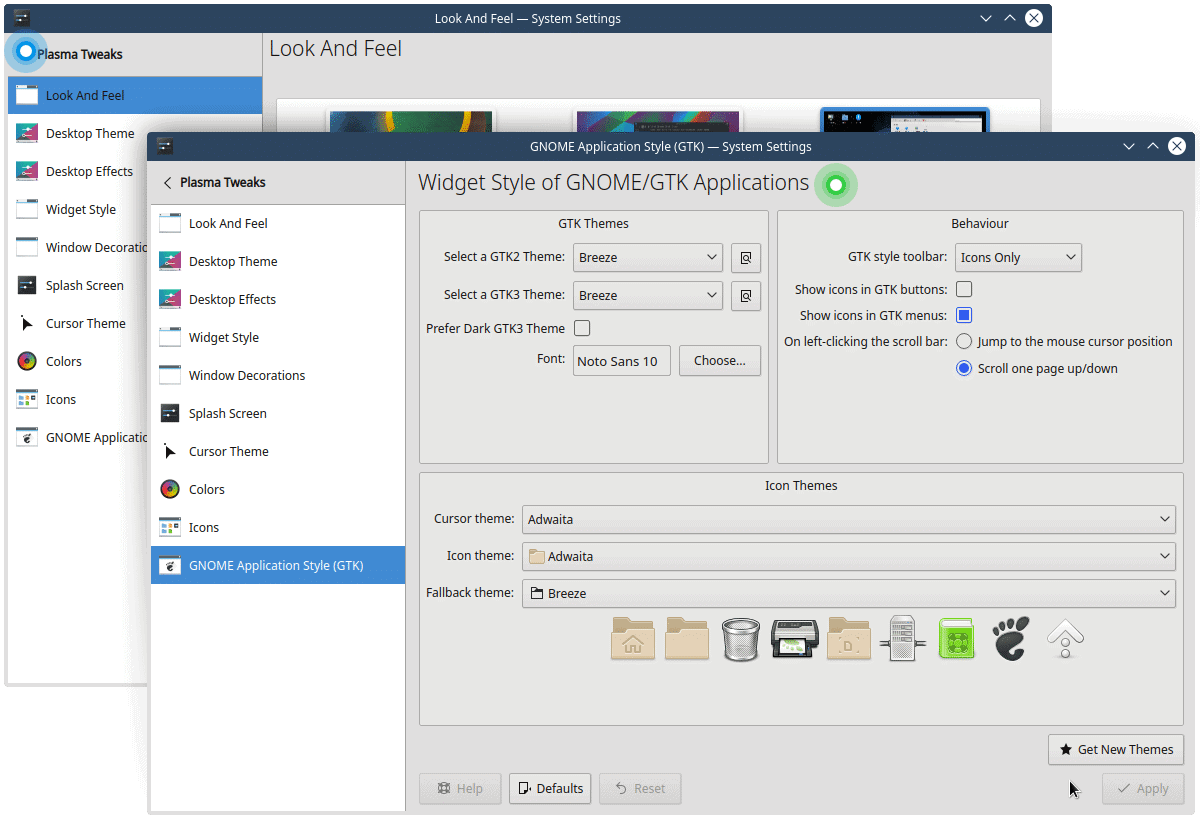Click the documents folder preview icon
The height and width of the screenshot is (820, 1200).
(849, 638)
